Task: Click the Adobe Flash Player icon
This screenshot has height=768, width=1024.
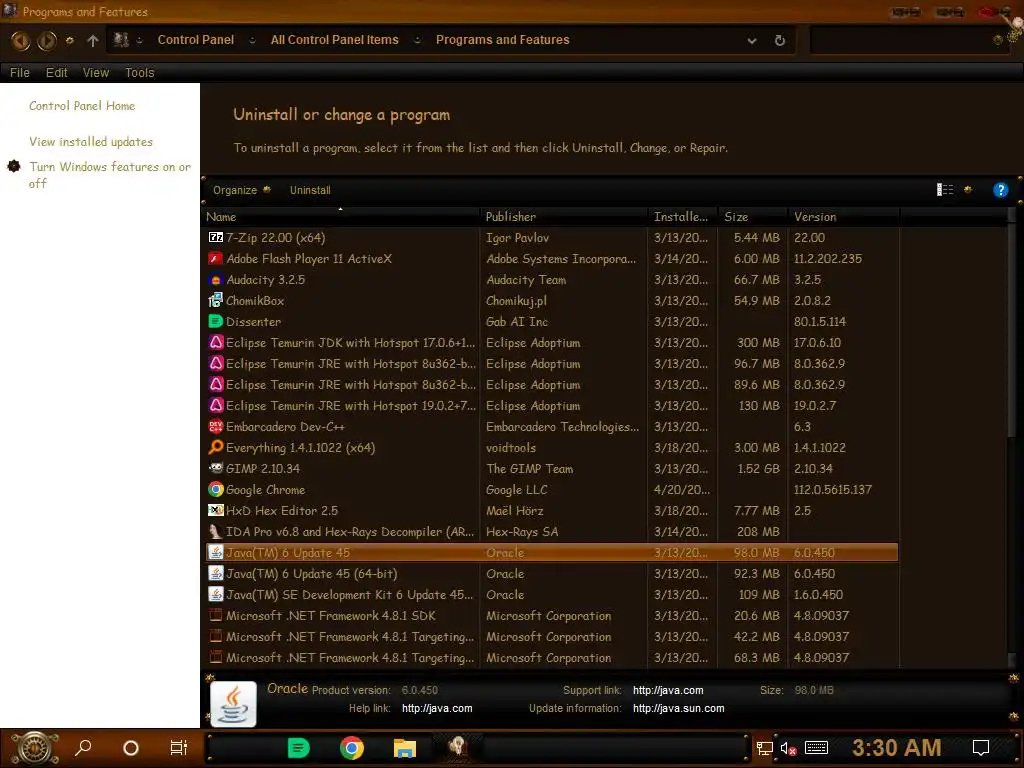Action: click(x=216, y=259)
